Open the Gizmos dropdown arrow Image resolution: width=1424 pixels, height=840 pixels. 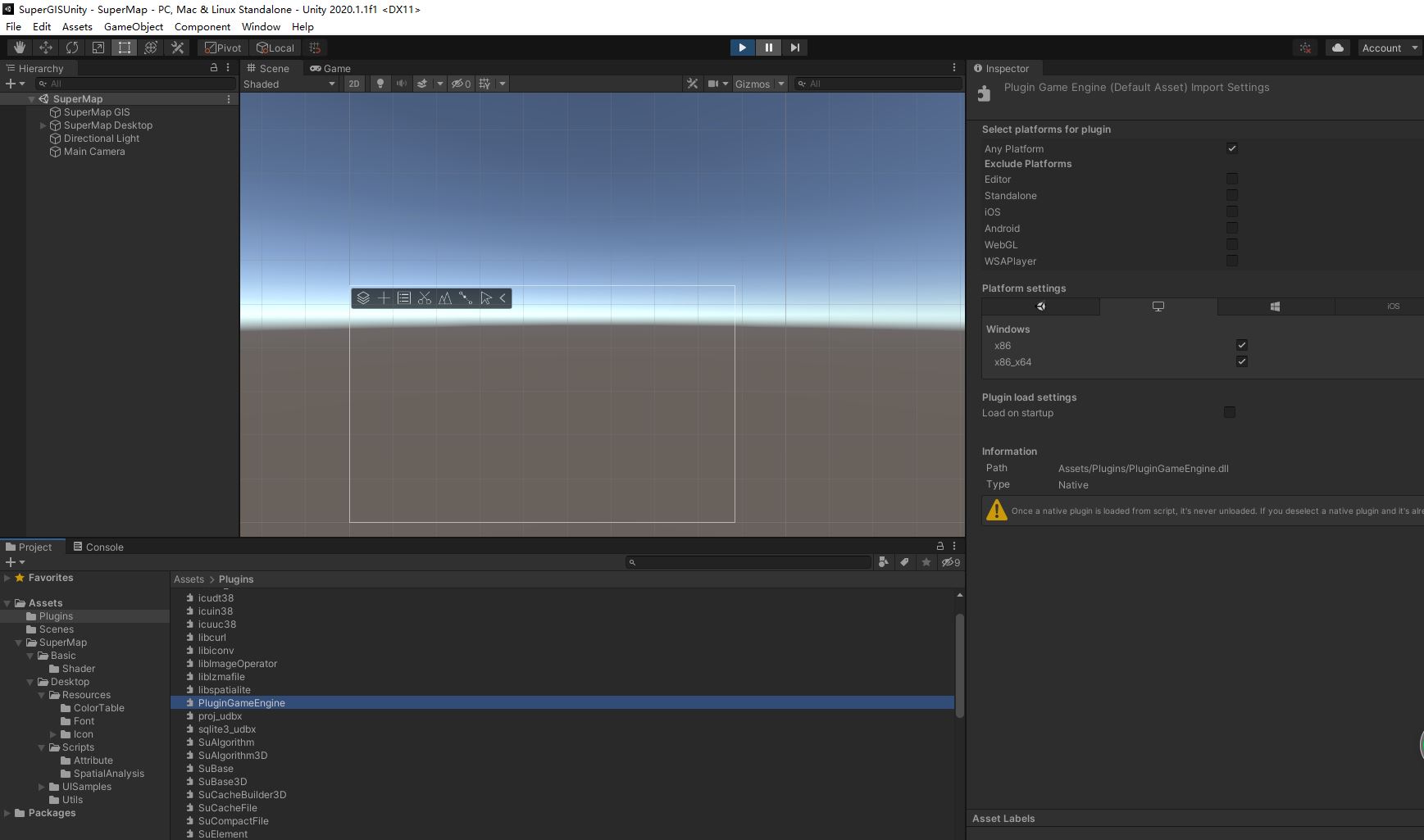tap(781, 84)
